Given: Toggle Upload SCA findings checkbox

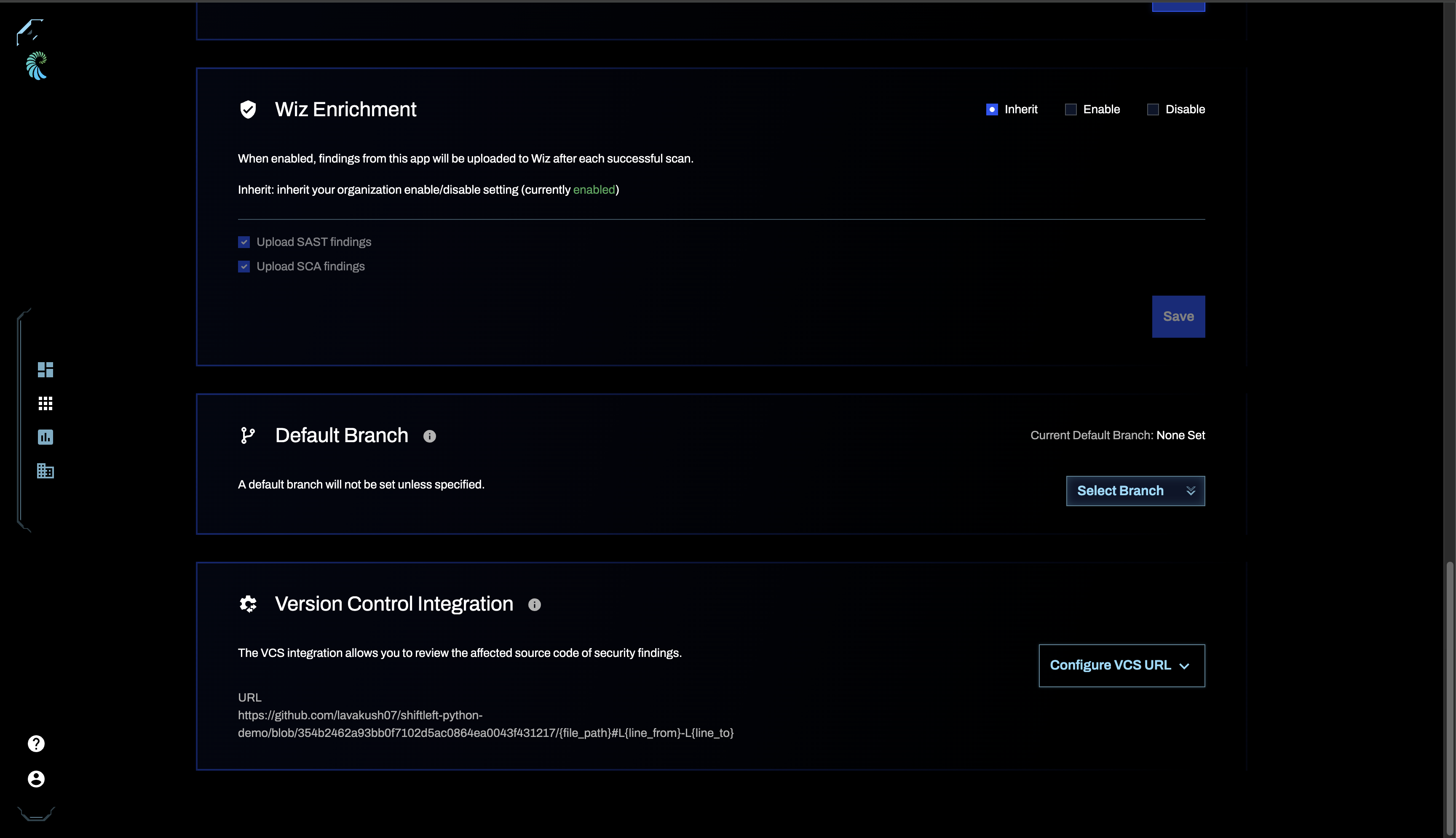Looking at the screenshot, I should point(244,267).
